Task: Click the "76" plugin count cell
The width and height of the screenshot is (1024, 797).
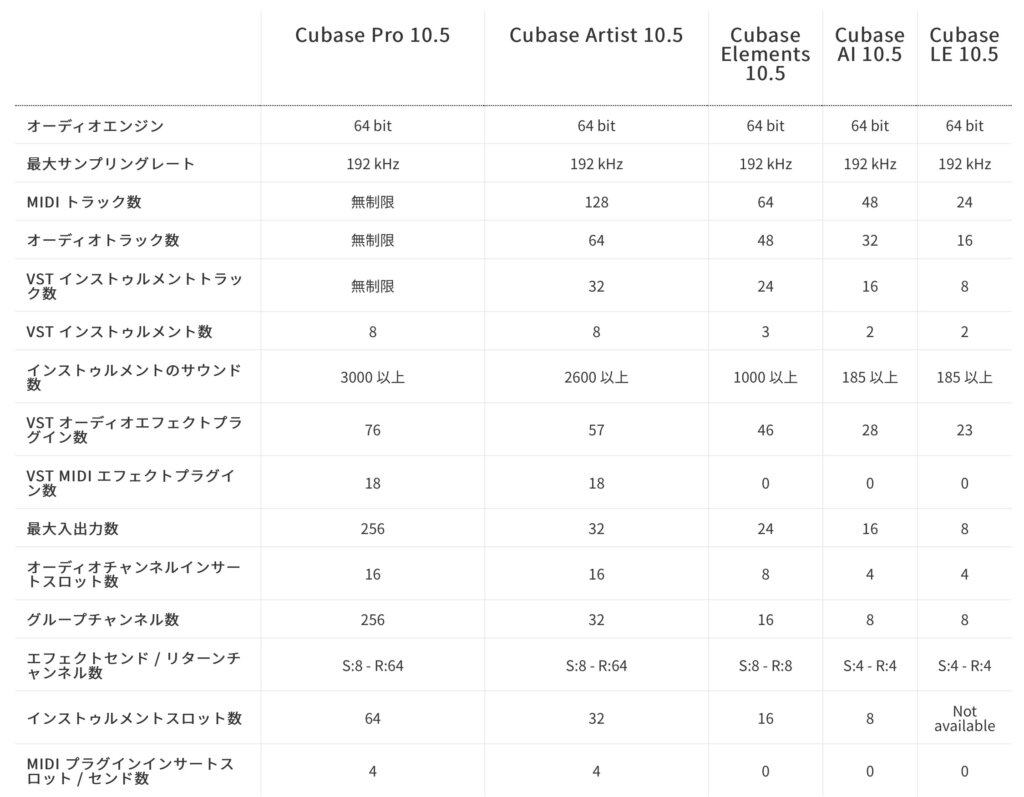Action: (x=372, y=430)
